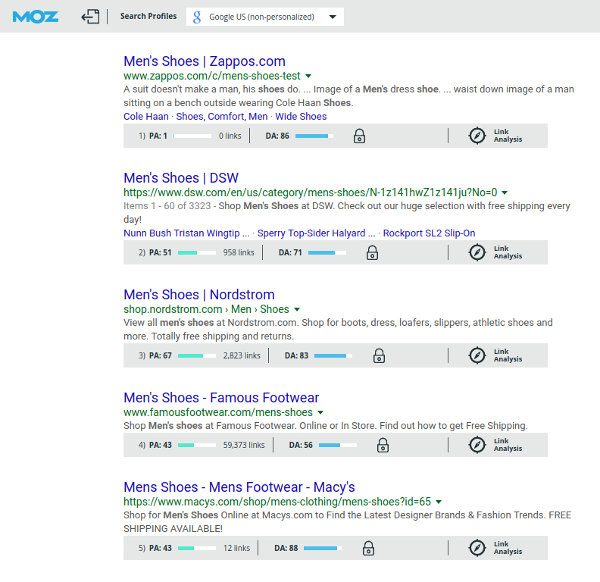
Task: Click the lock icon in the DSW result bar
Action: (x=372, y=253)
